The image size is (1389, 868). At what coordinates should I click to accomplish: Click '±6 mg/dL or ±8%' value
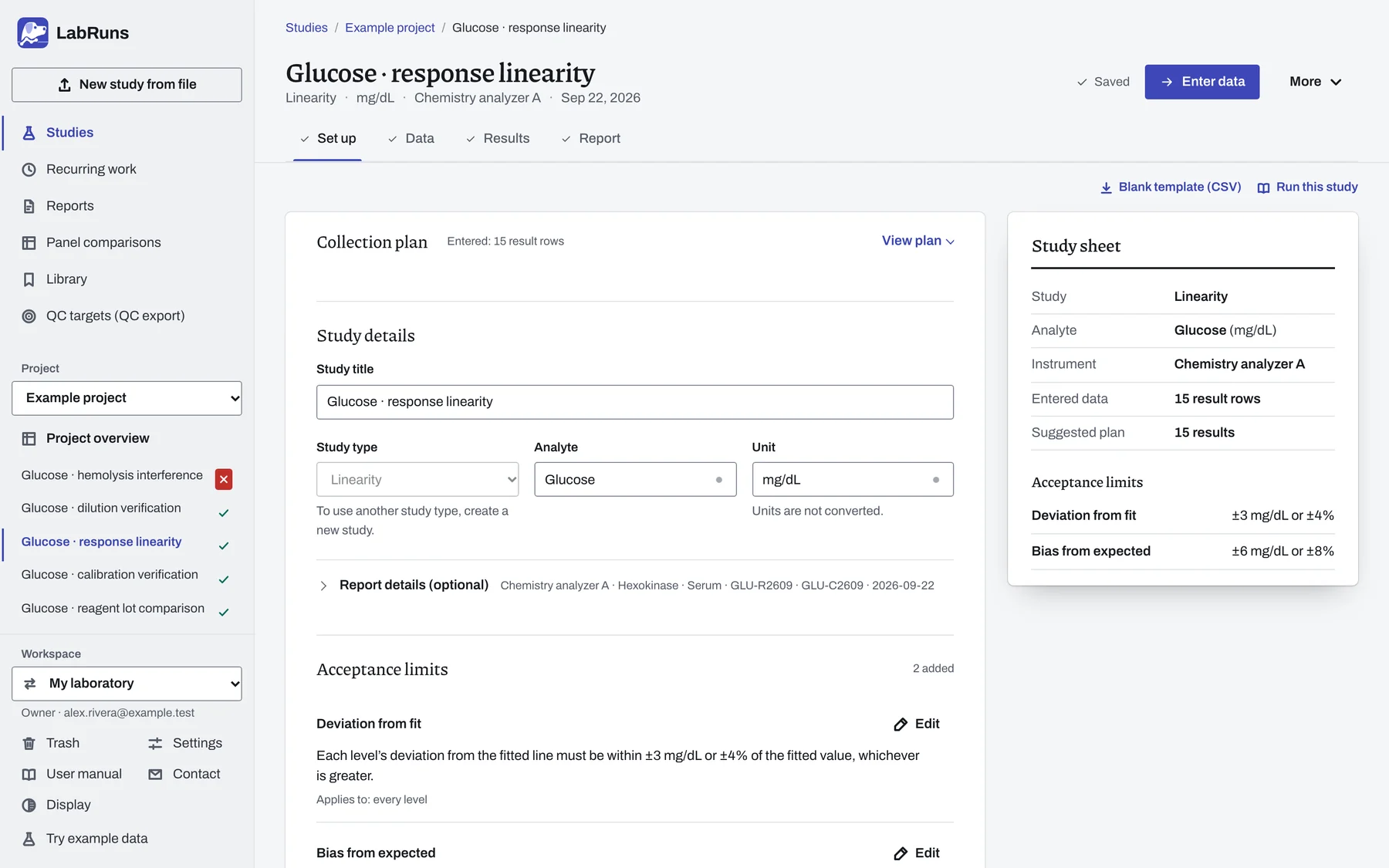(1283, 551)
